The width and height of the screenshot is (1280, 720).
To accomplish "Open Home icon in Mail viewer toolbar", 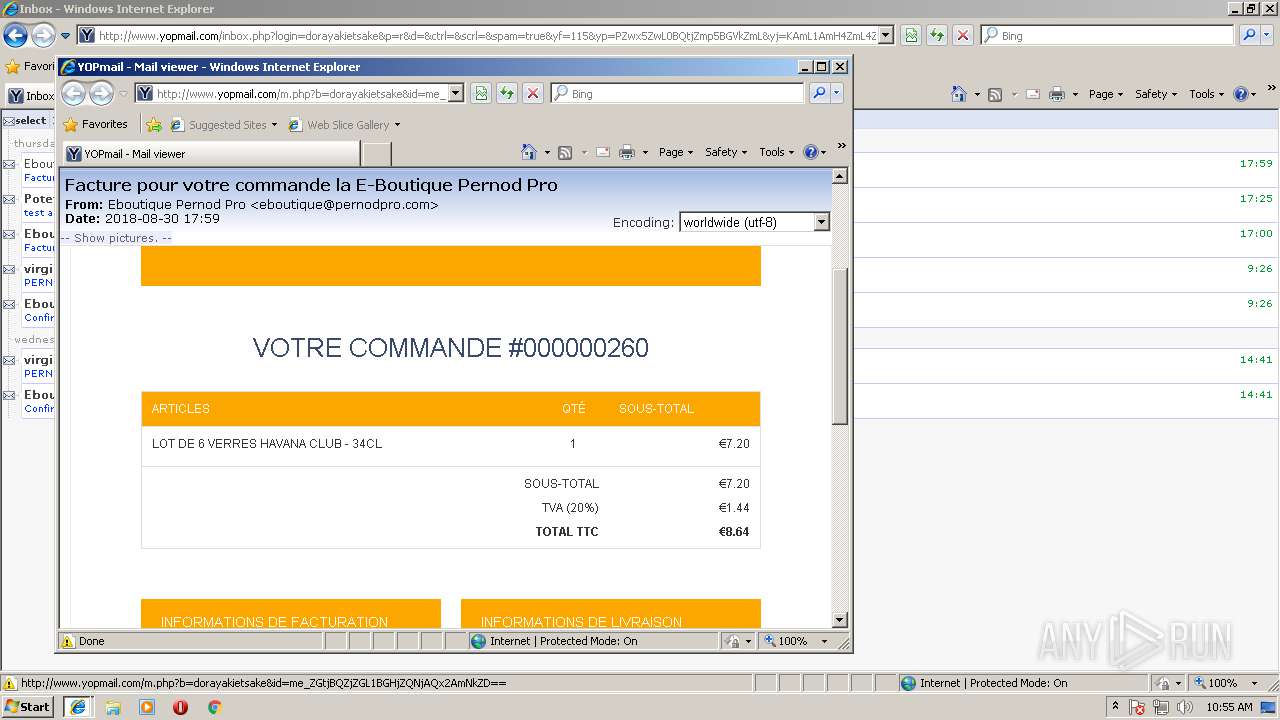I will (529, 152).
